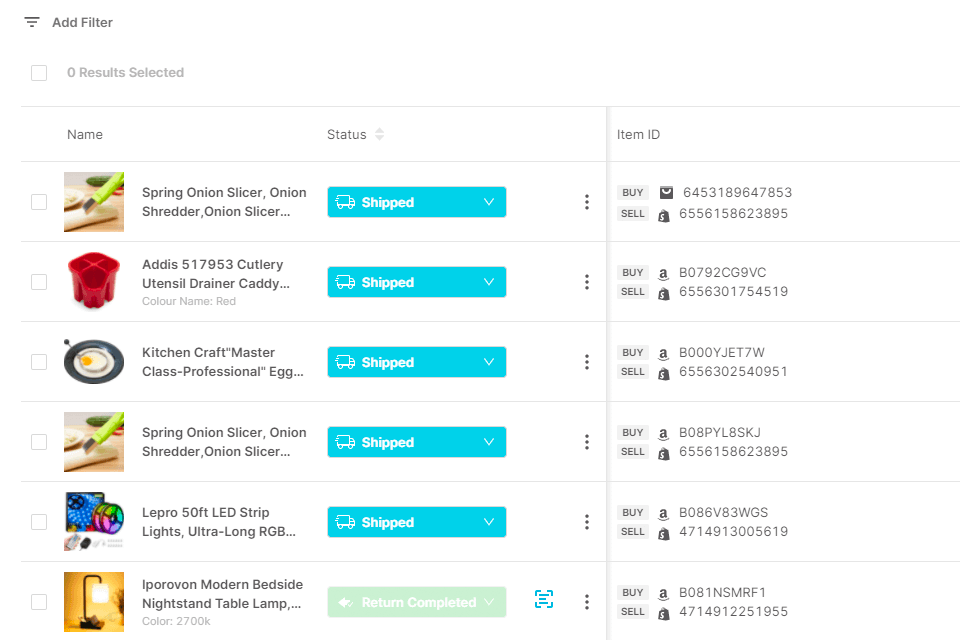Select the checkbox for the Lepro LED Strip row

[x=39, y=521]
